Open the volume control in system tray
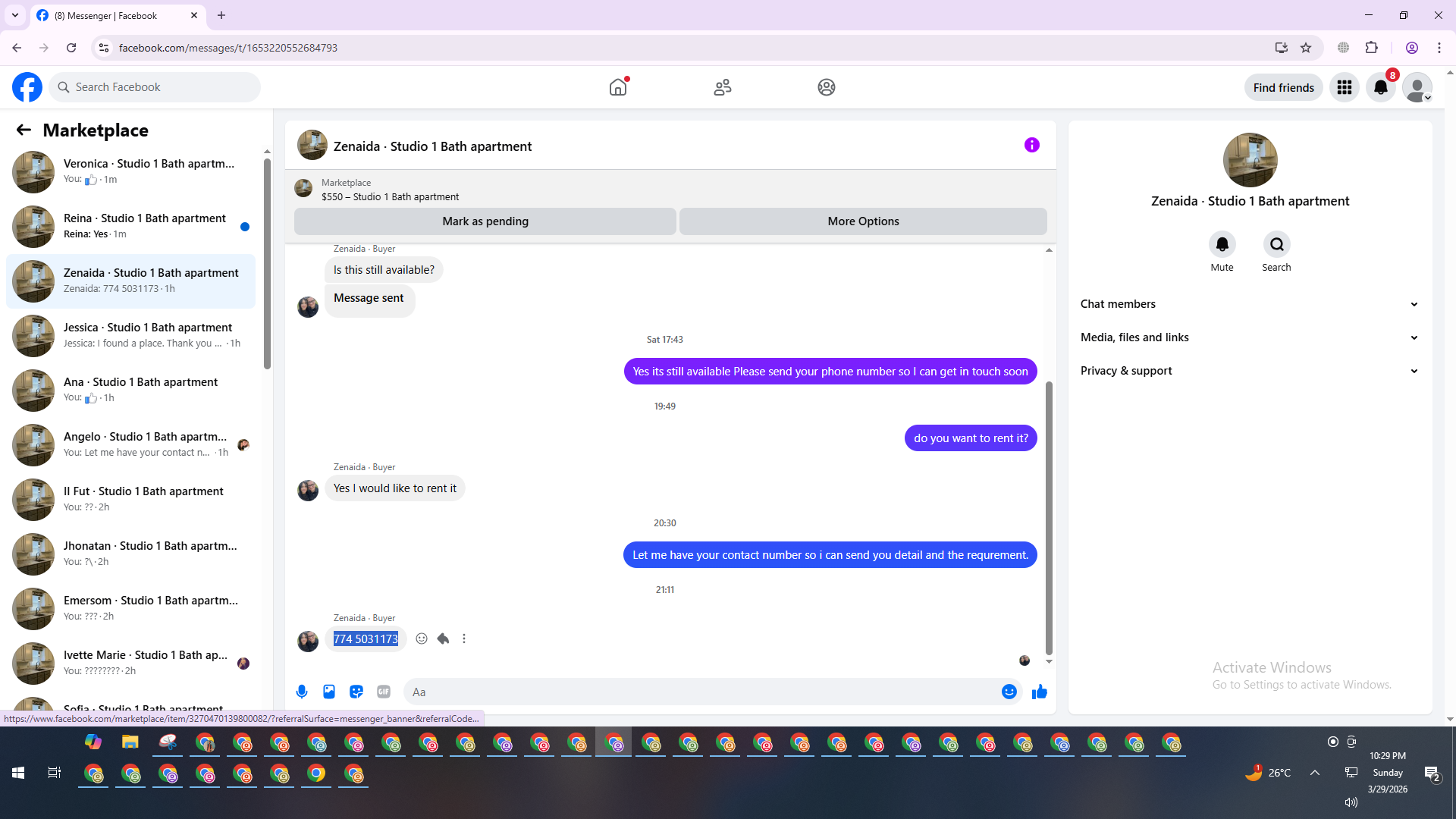This screenshot has height=819, width=1456. coord(1351,802)
